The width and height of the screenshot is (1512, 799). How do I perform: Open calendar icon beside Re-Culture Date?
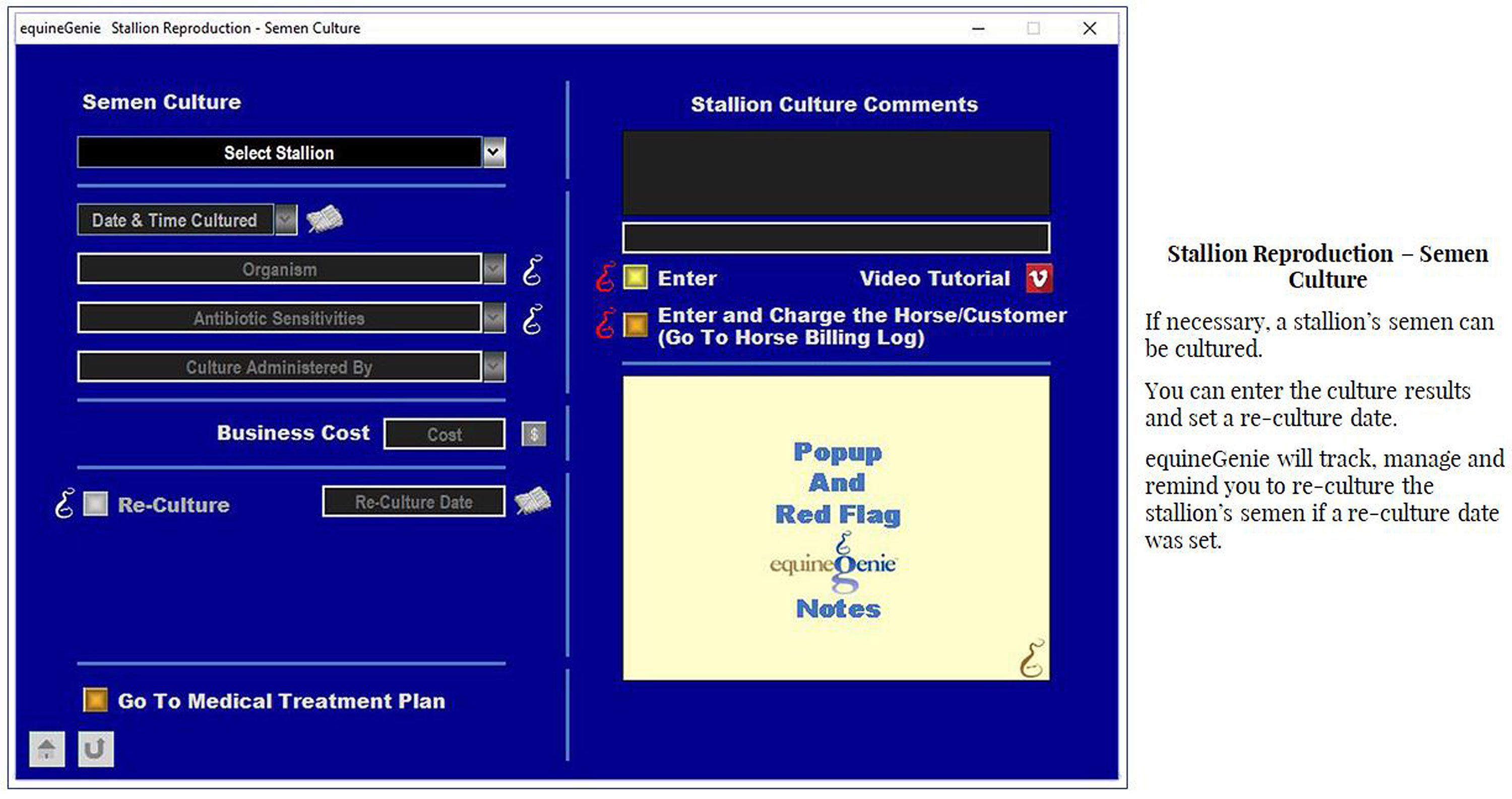(532, 501)
